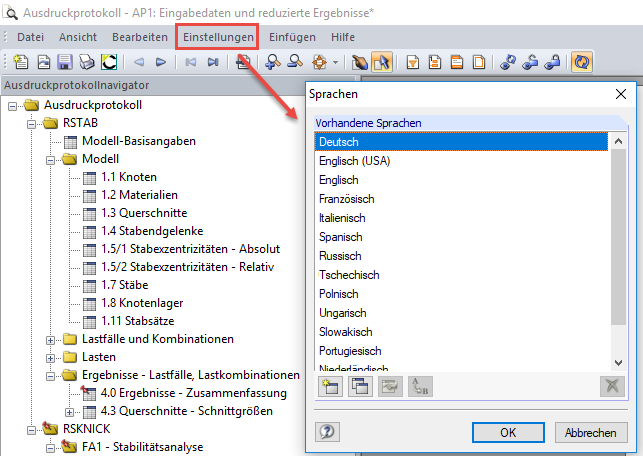
Task: Confirm the dialog with OK
Action: [508, 433]
